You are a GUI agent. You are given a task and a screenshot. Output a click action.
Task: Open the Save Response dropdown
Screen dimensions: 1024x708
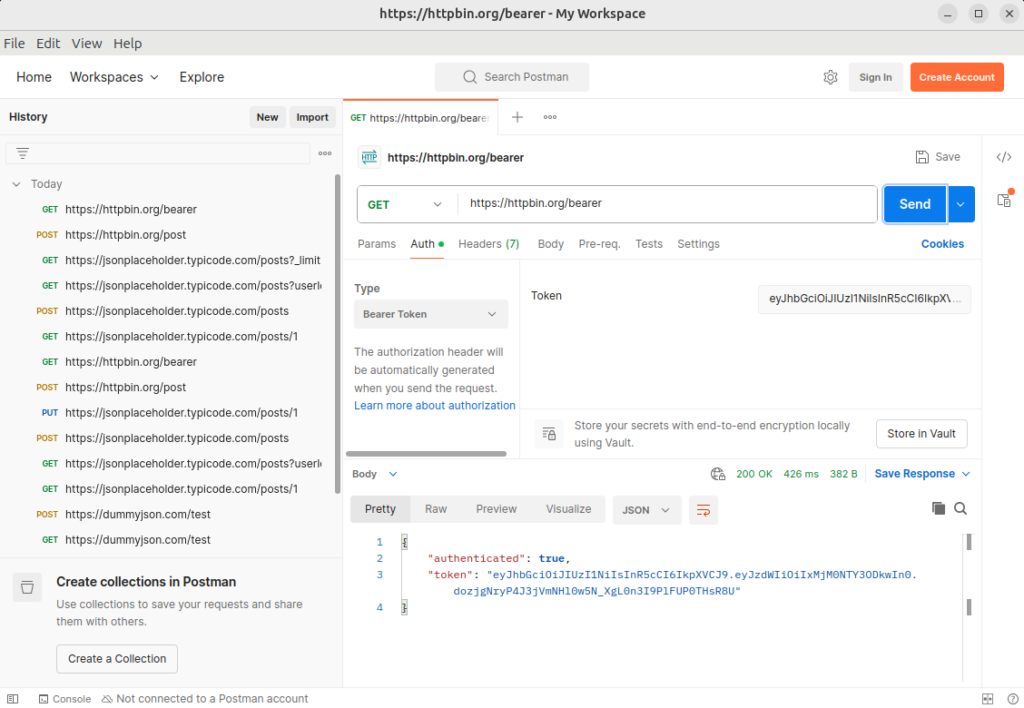pyautogui.click(x=922, y=474)
